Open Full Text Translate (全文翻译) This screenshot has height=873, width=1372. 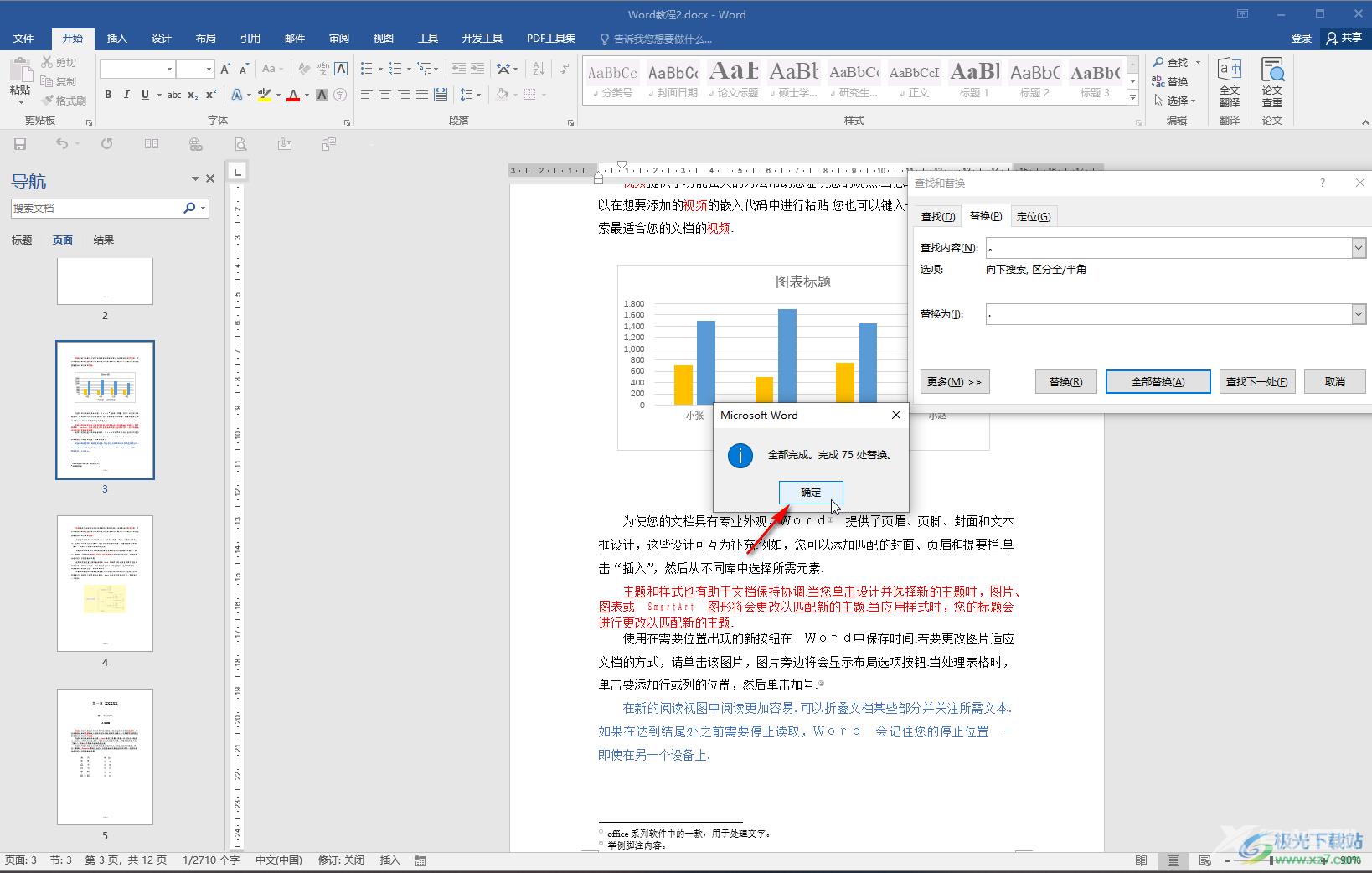1230,82
